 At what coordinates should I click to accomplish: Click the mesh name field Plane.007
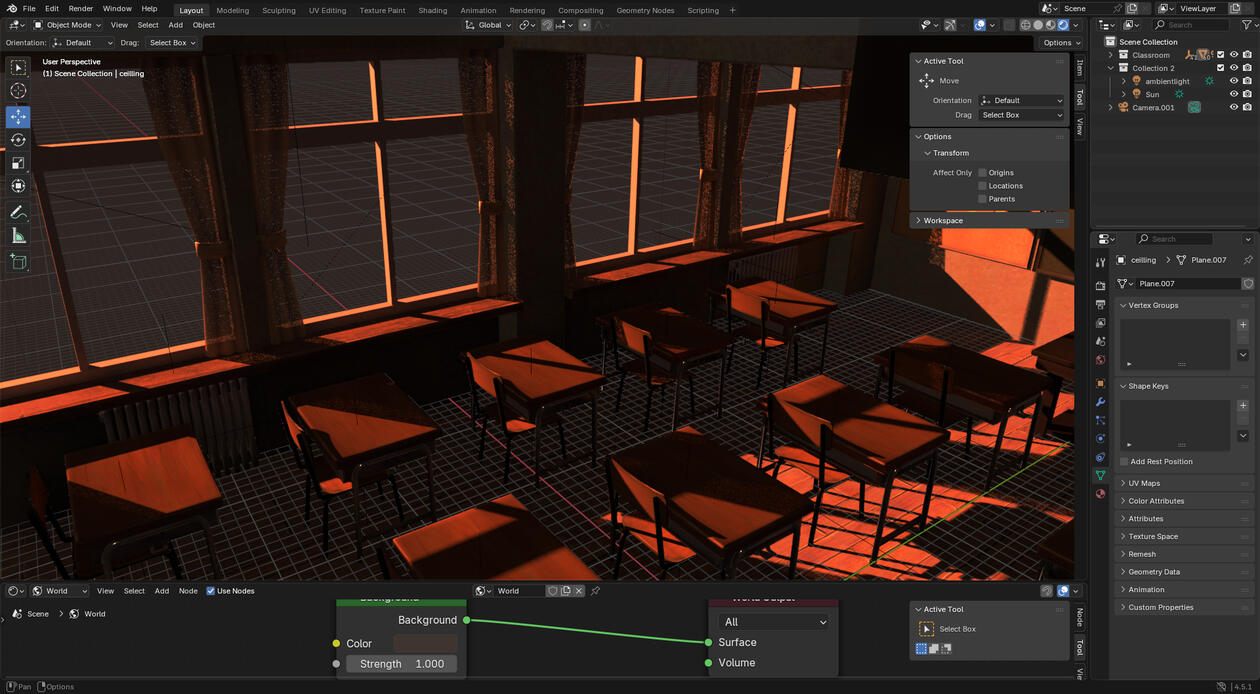point(1186,284)
